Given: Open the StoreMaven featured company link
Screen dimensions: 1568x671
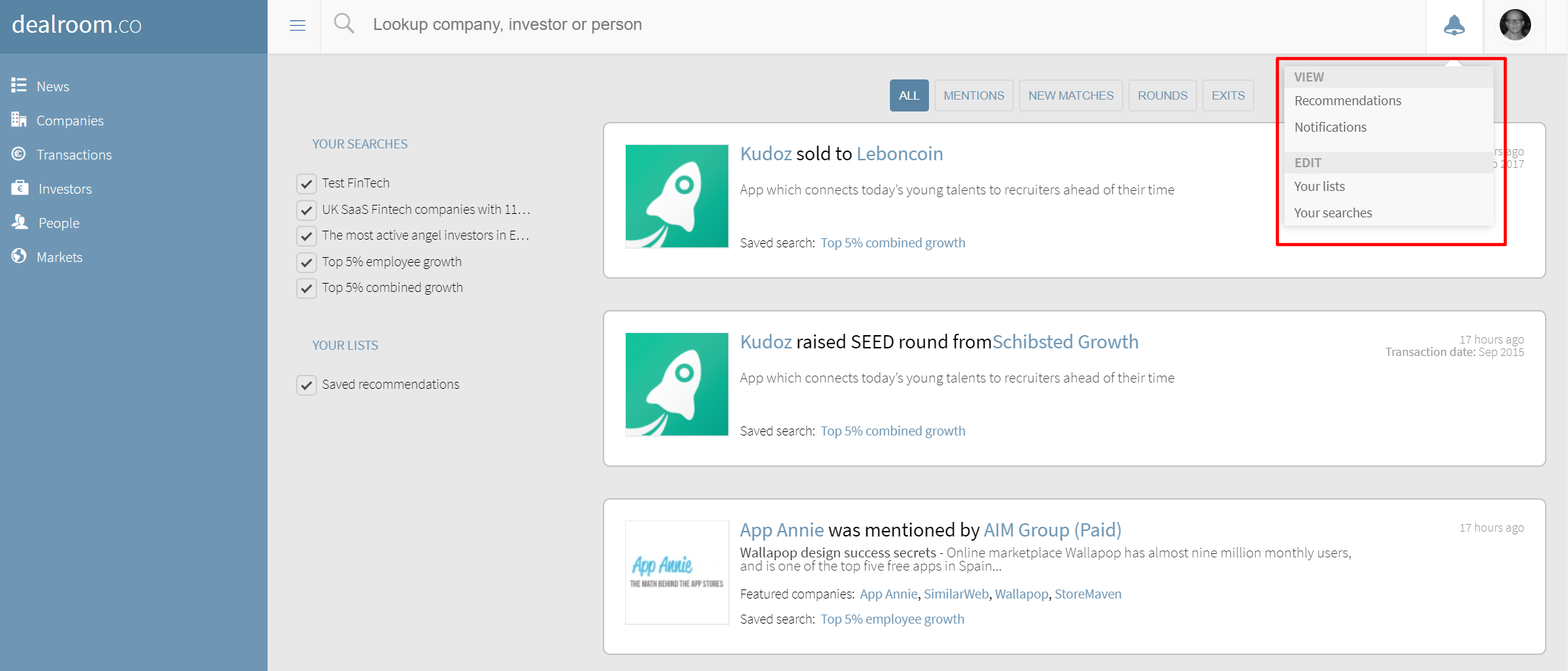Looking at the screenshot, I should (1088, 594).
